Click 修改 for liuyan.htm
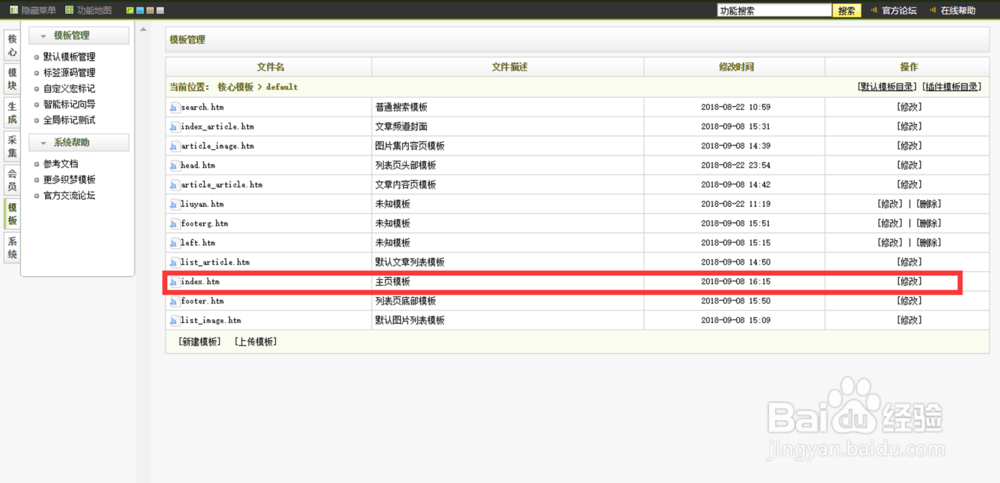 click(x=890, y=204)
